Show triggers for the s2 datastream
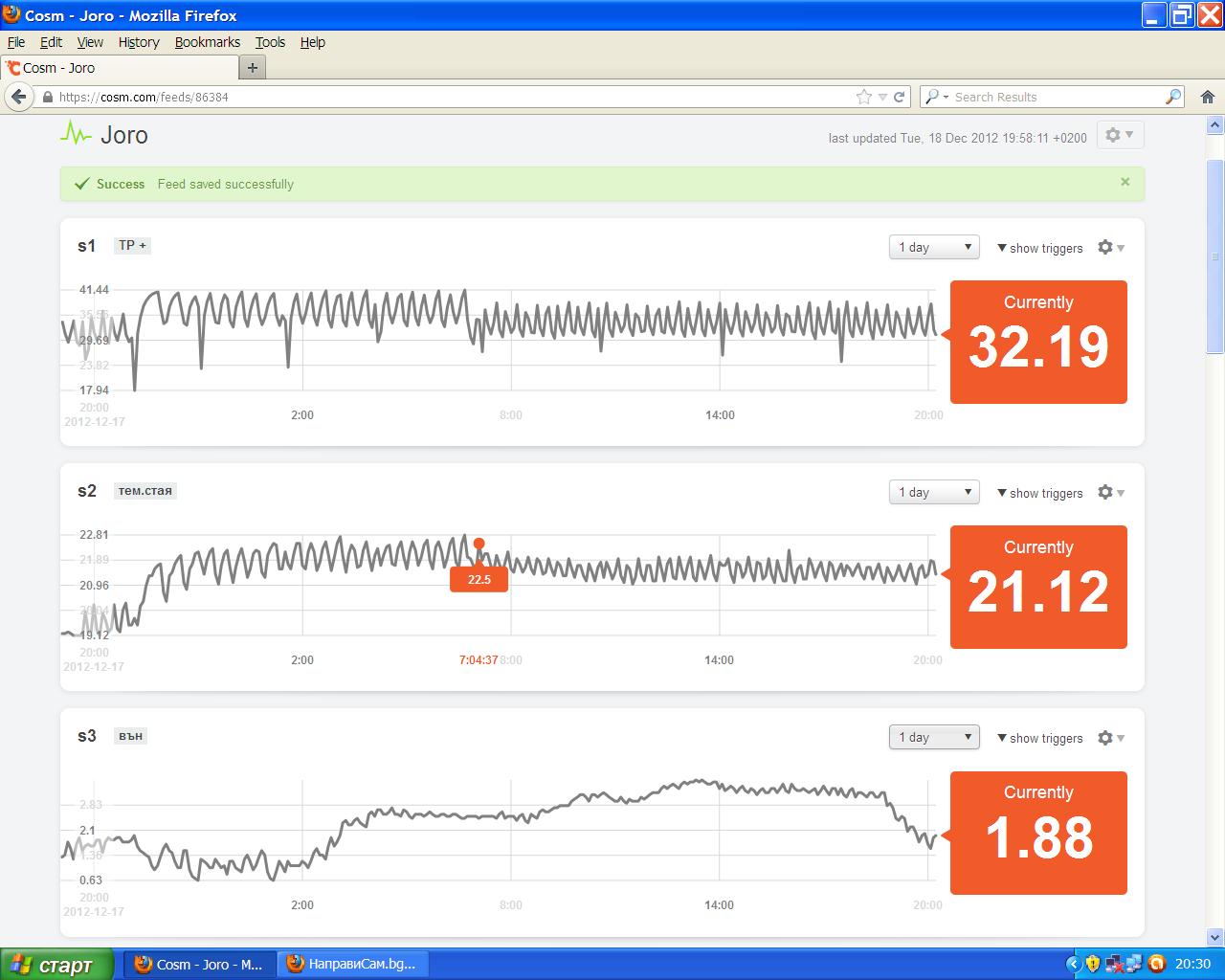This screenshot has height=980, width=1225. pos(1040,493)
